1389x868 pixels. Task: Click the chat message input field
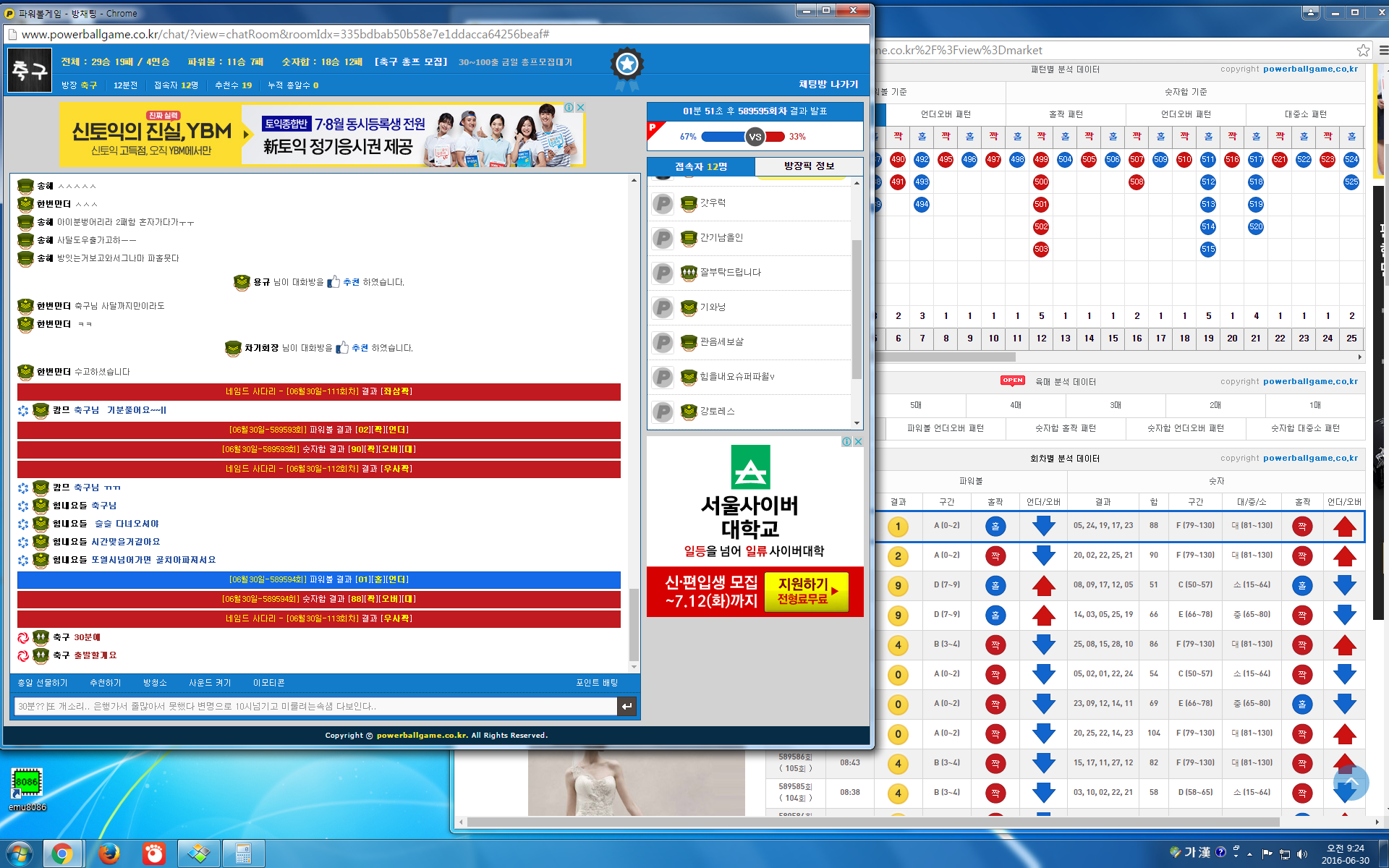click(x=315, y=706)
